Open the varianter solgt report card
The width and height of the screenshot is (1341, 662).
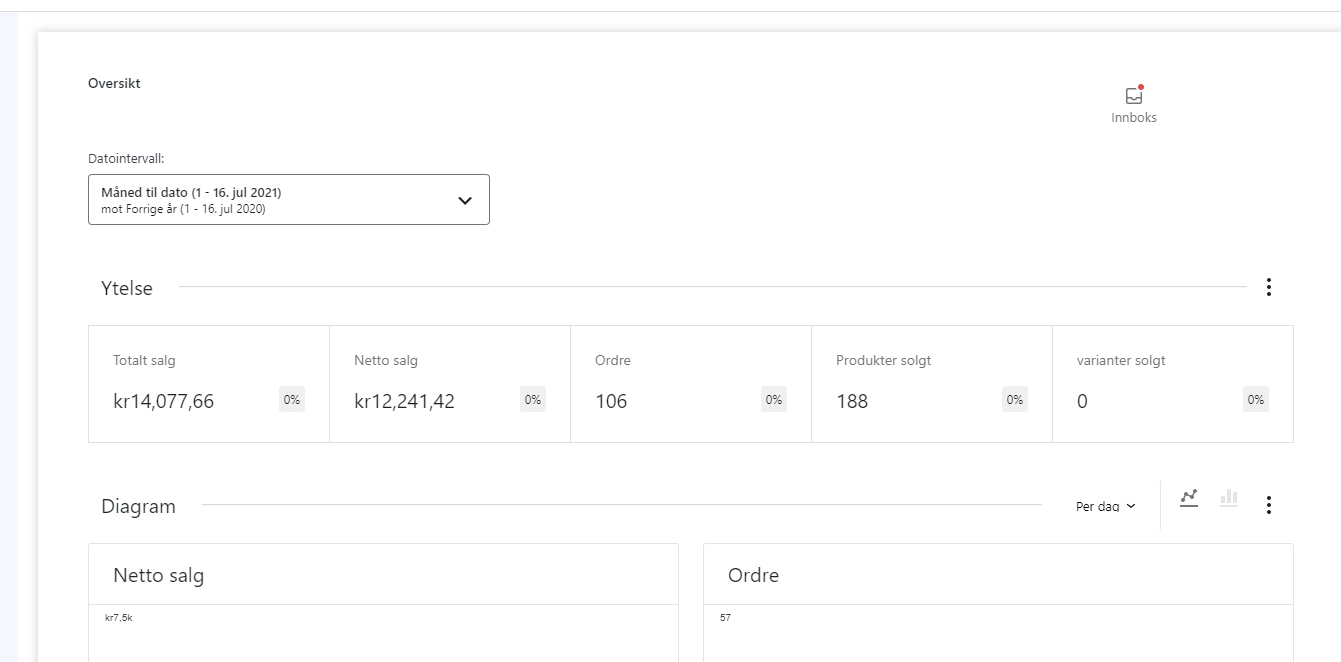[x=1172, y=384]
